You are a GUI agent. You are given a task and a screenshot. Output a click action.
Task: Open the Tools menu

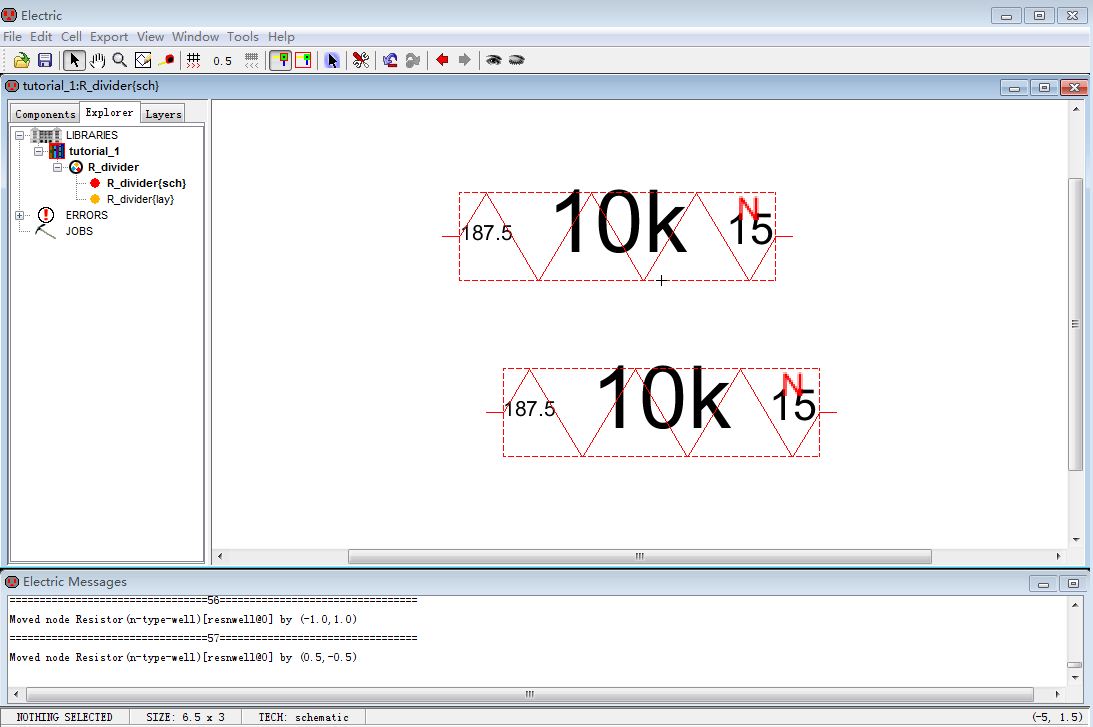coord(242,37)
